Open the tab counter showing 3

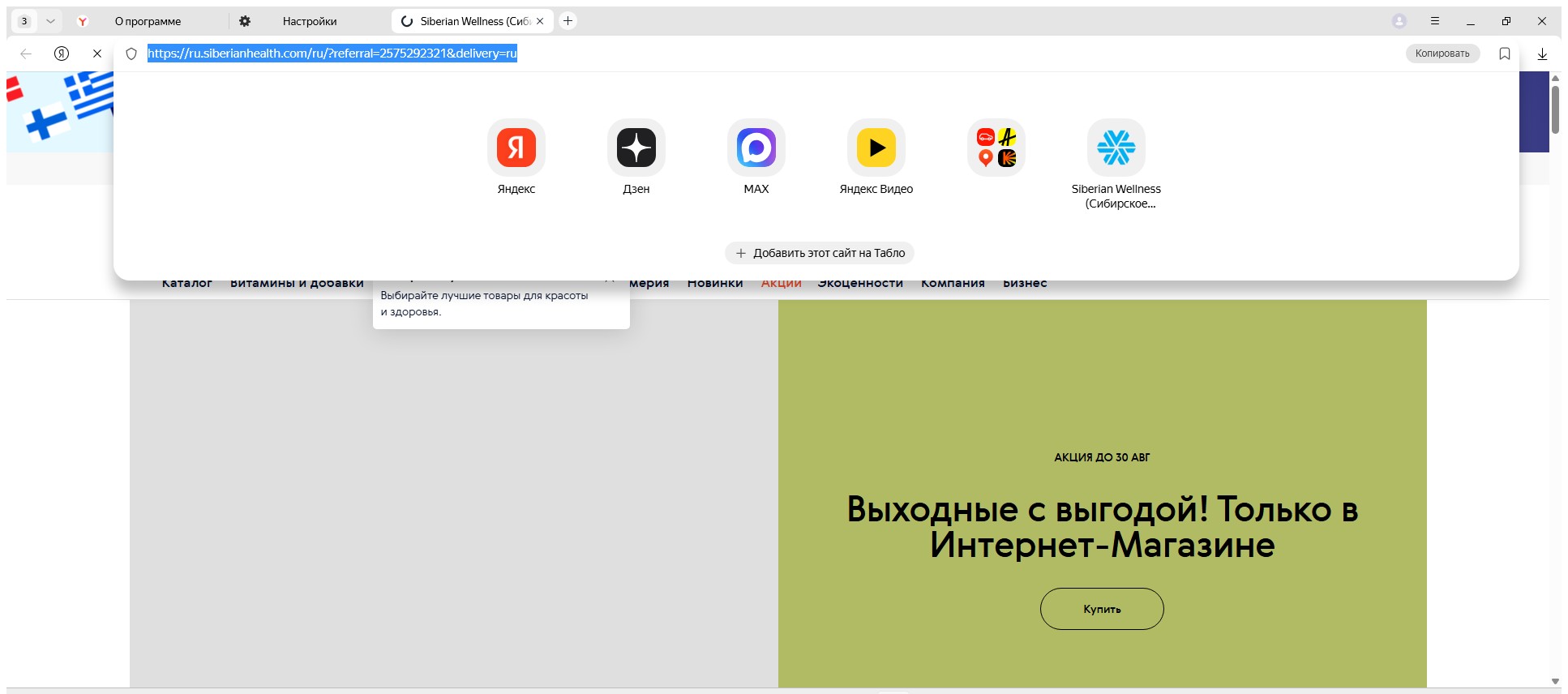point(25,21)
